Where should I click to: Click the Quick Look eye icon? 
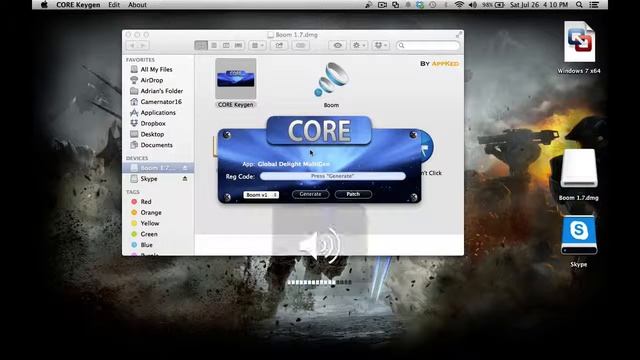338,45
